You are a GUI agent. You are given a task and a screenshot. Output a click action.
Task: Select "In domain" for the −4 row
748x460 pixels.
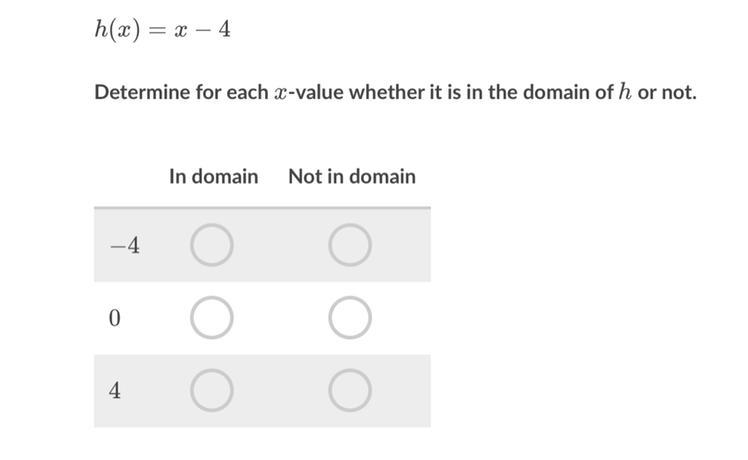click(212, 245)
